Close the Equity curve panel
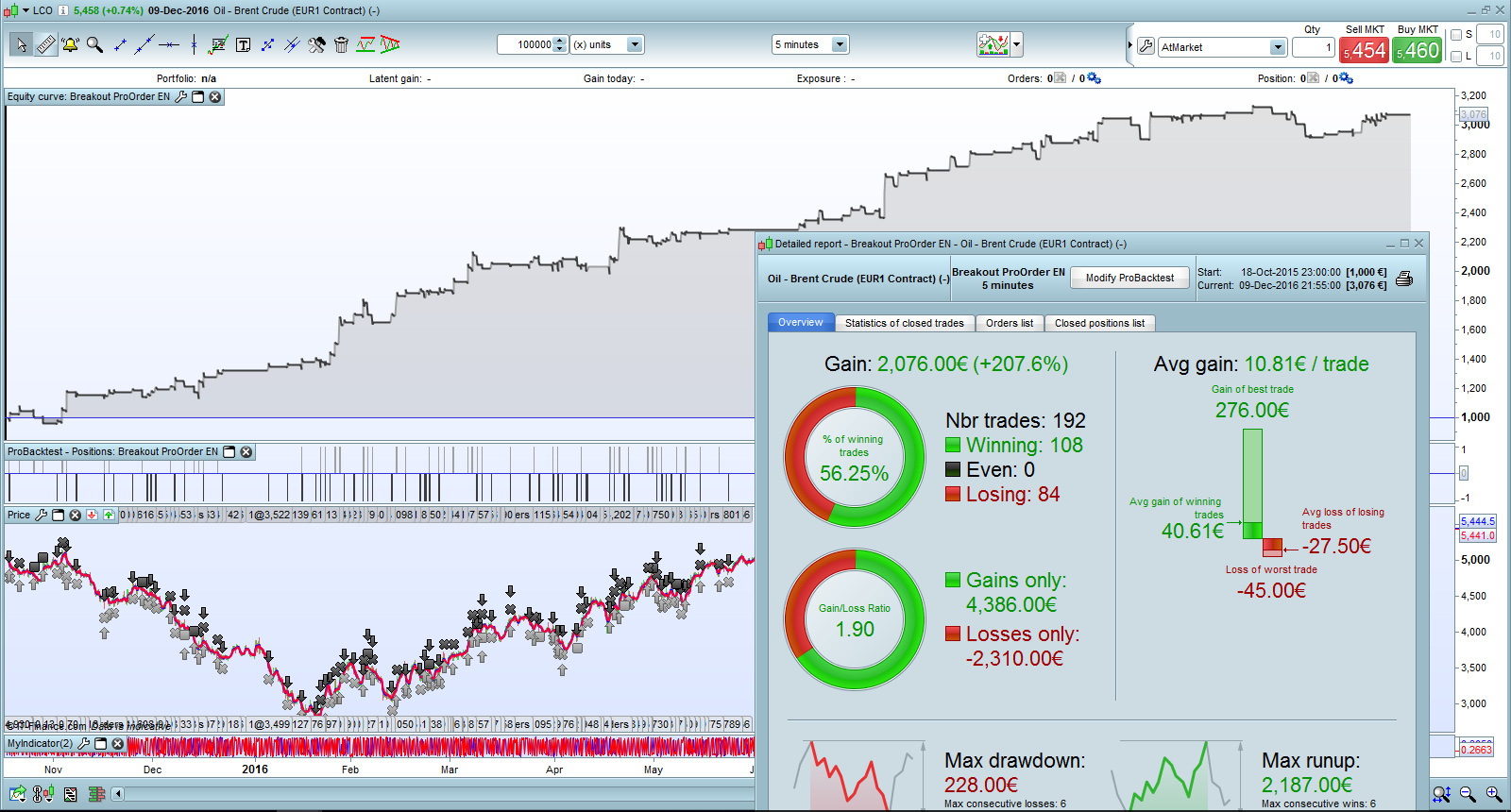Viewport: 1511px width, 812px height. click(215, 96)
